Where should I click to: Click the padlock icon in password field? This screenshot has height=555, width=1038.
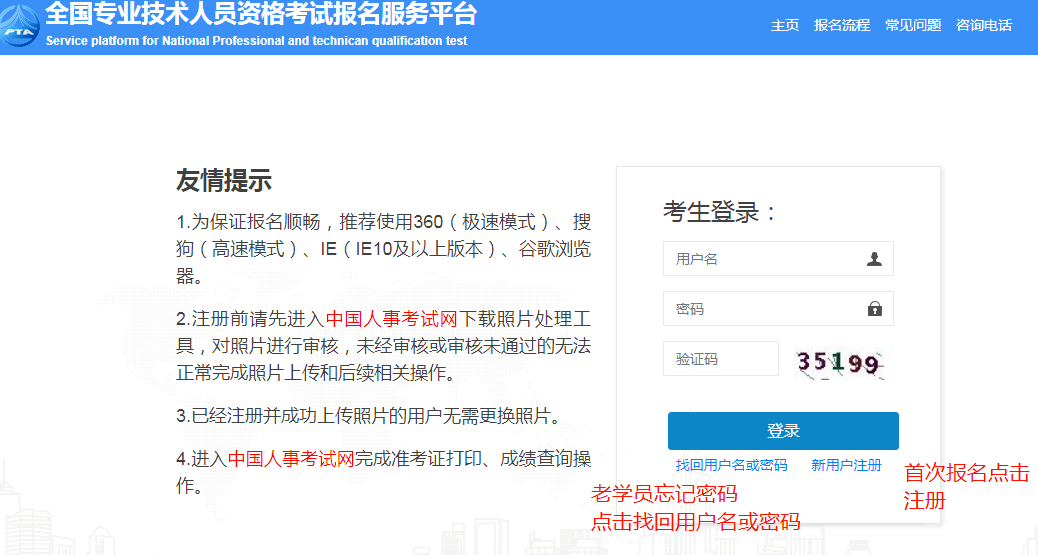[x=874, y=309]
